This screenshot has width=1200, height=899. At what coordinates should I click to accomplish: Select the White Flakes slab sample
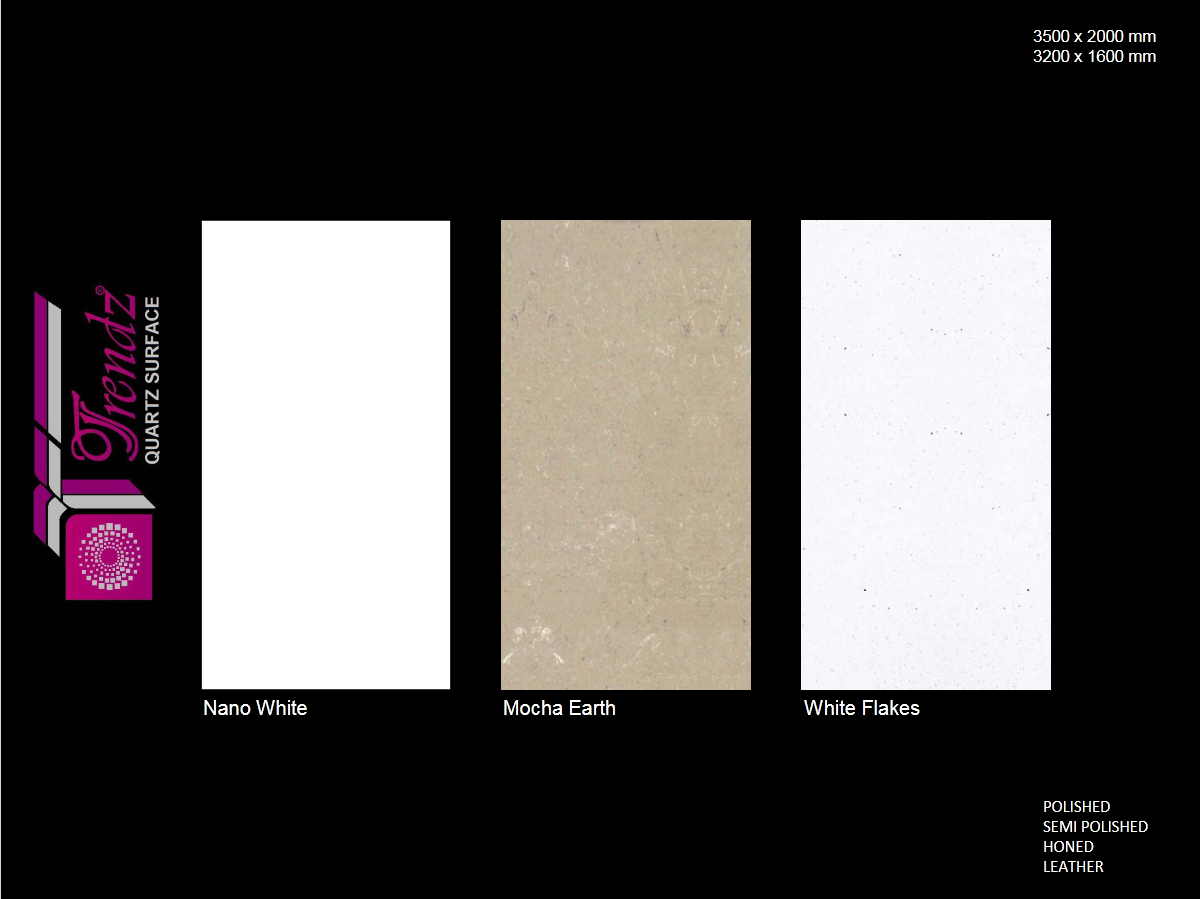tap(926, 455)
